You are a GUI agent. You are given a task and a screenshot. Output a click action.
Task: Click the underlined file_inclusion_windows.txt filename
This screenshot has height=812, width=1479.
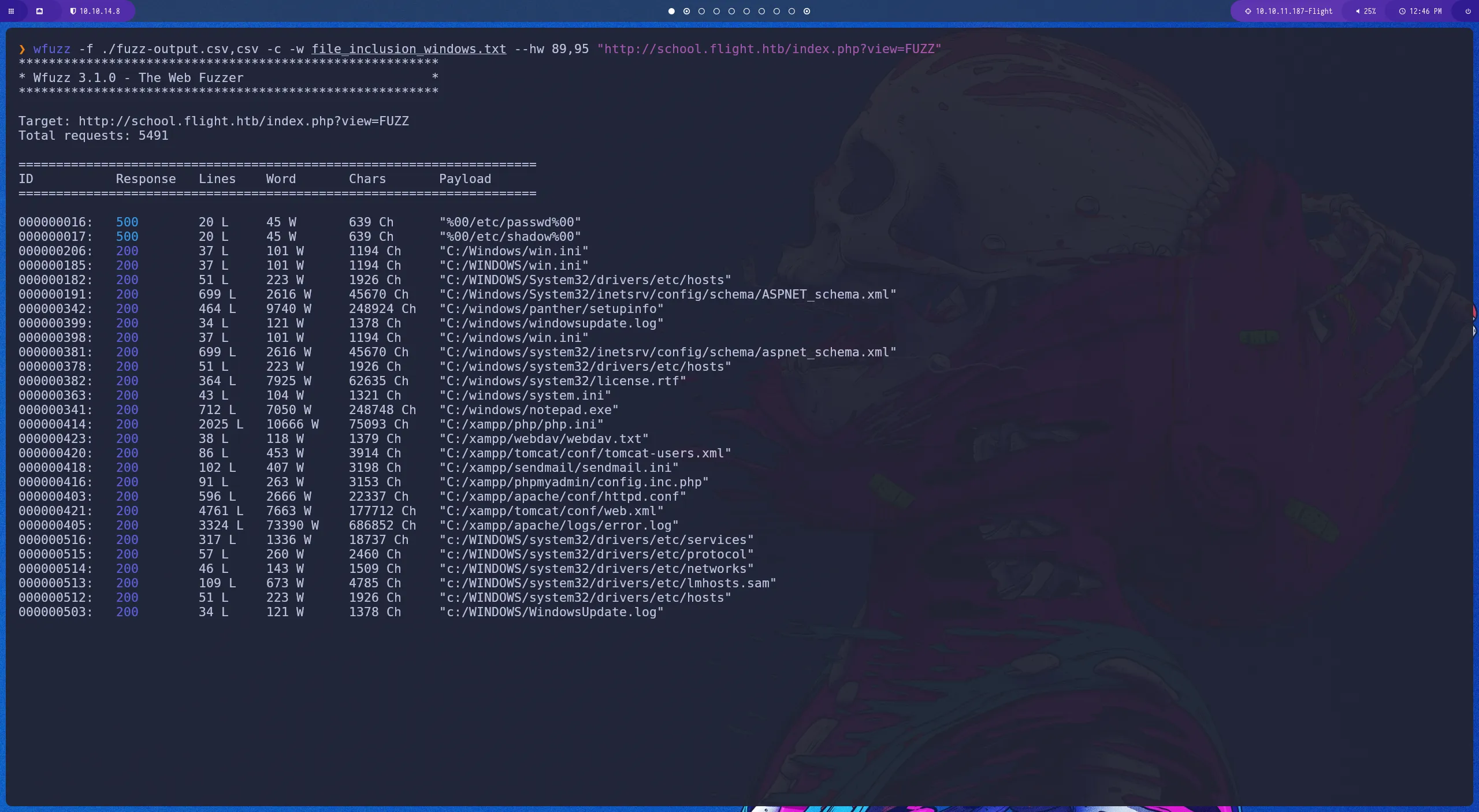[x=408, y=49]
